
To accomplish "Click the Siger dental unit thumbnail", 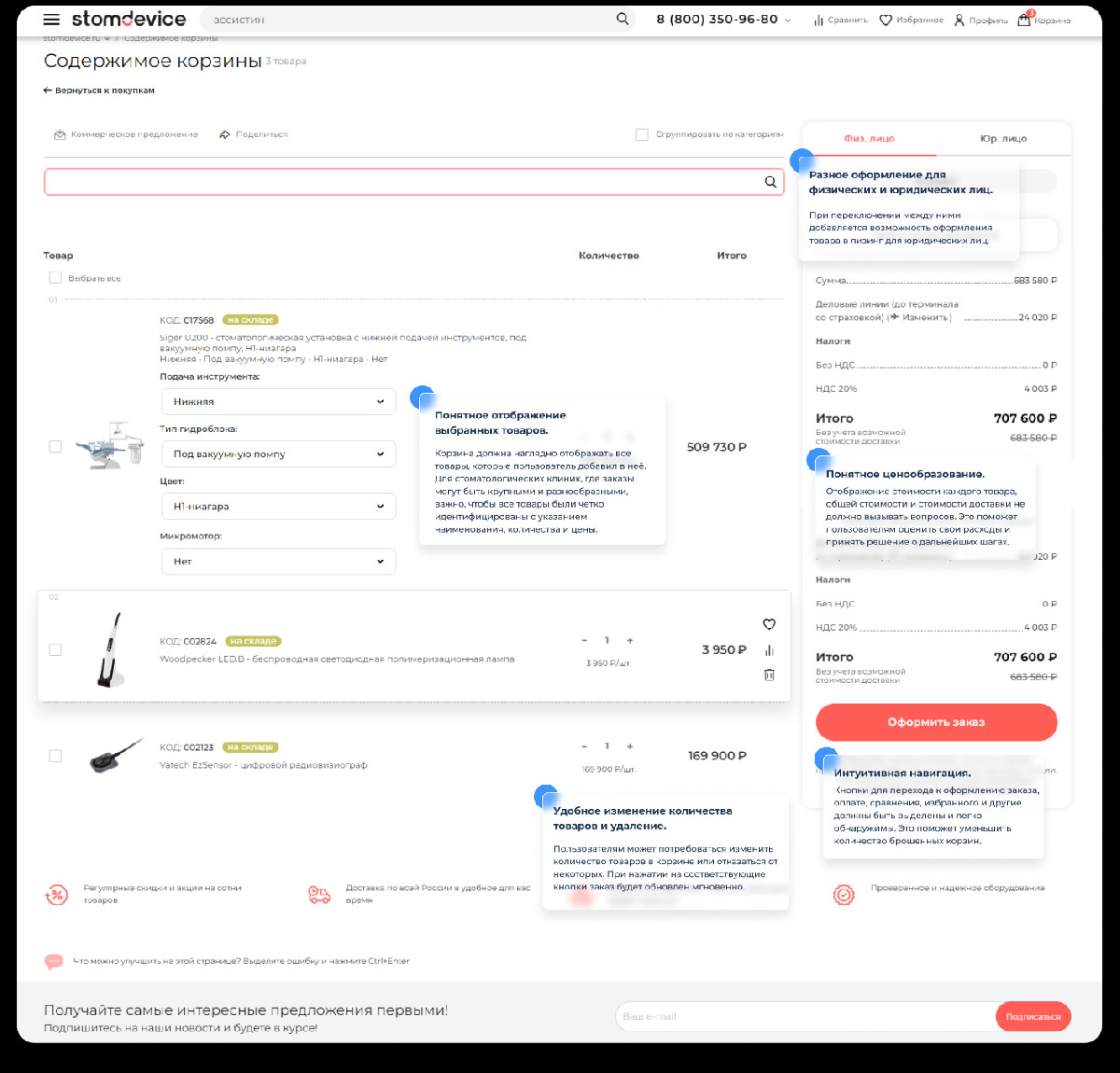I will pyautogui.click(x=110, y=447).
